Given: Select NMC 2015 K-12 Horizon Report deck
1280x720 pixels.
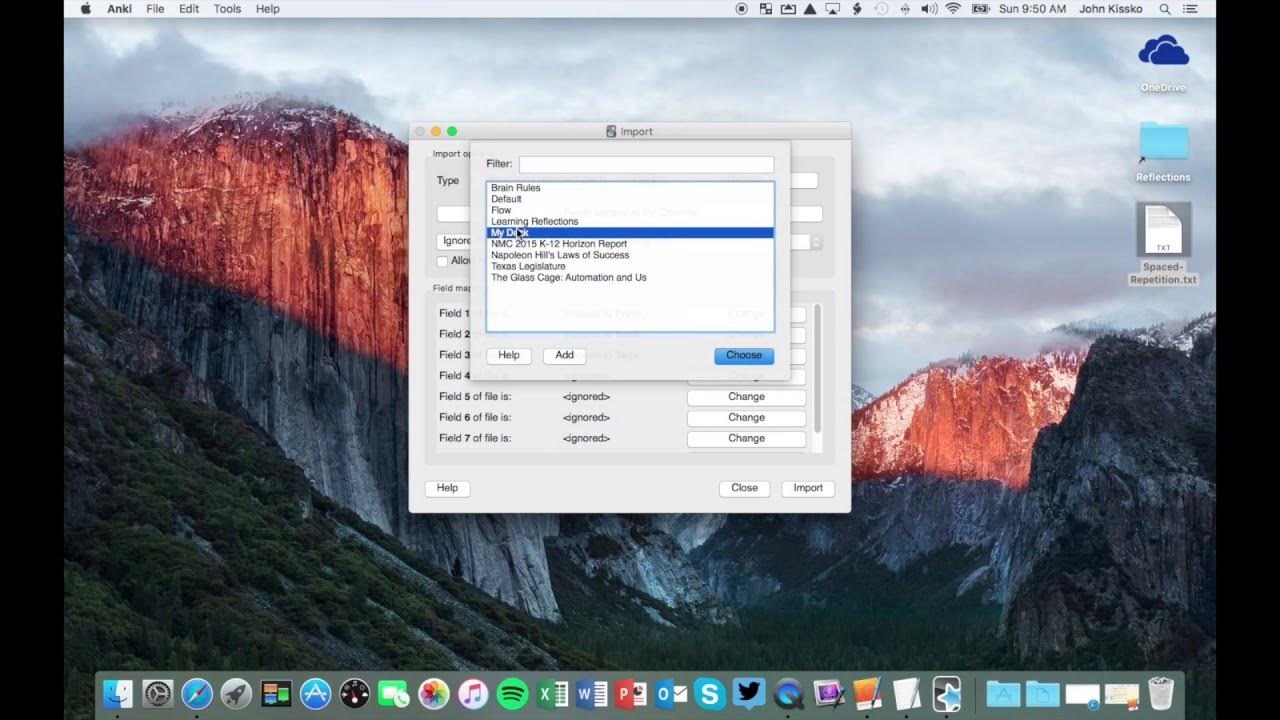Looking at the screenshot, I should (630, 244).
